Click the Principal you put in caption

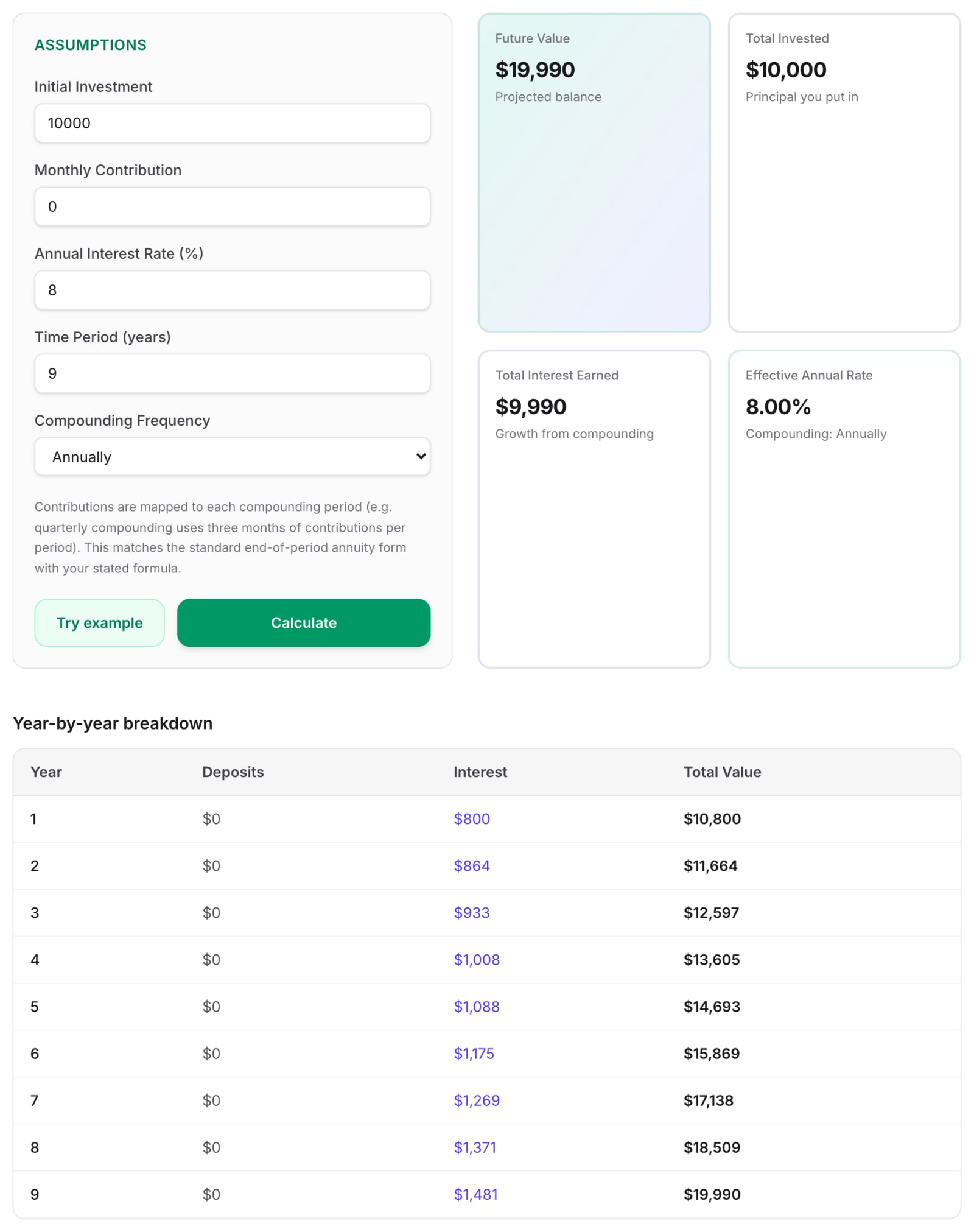pyautogui.click(x=802, y=97)
